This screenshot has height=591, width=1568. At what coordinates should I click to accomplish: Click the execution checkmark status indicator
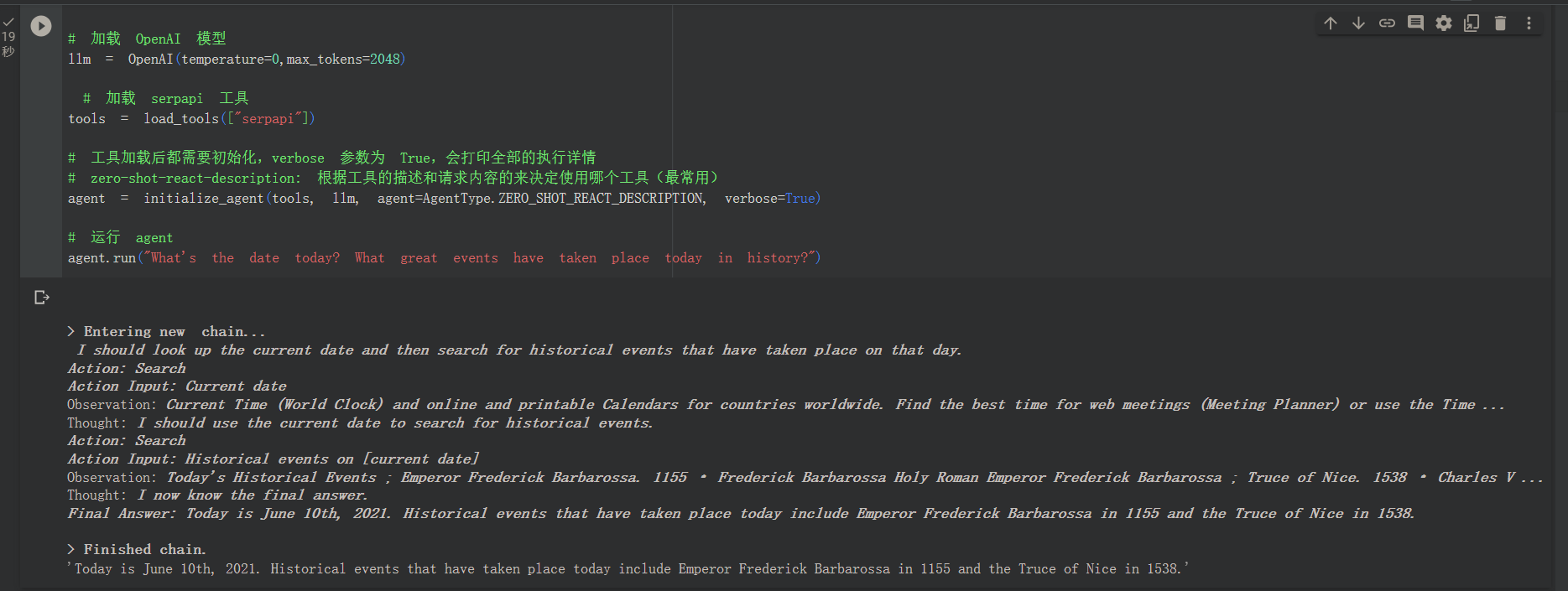tap(8, 23)
